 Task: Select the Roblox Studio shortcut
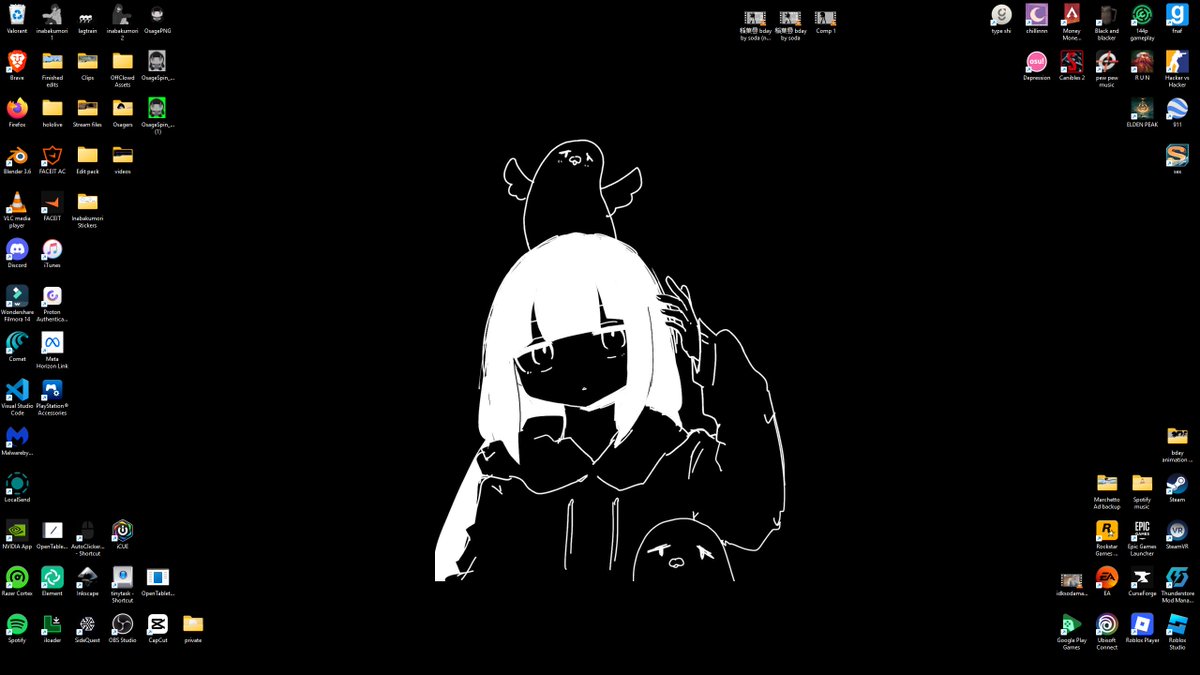[x=1176, y=624]
